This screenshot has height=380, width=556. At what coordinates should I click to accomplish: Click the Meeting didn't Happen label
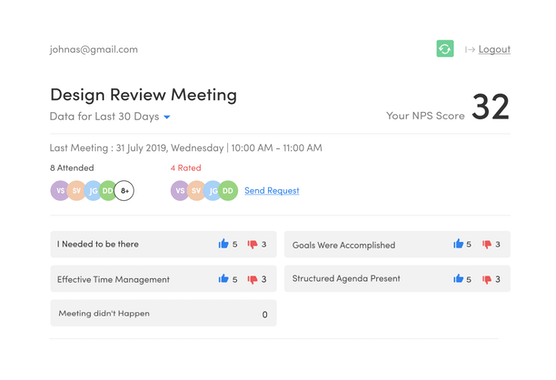[x=104, y=313]
